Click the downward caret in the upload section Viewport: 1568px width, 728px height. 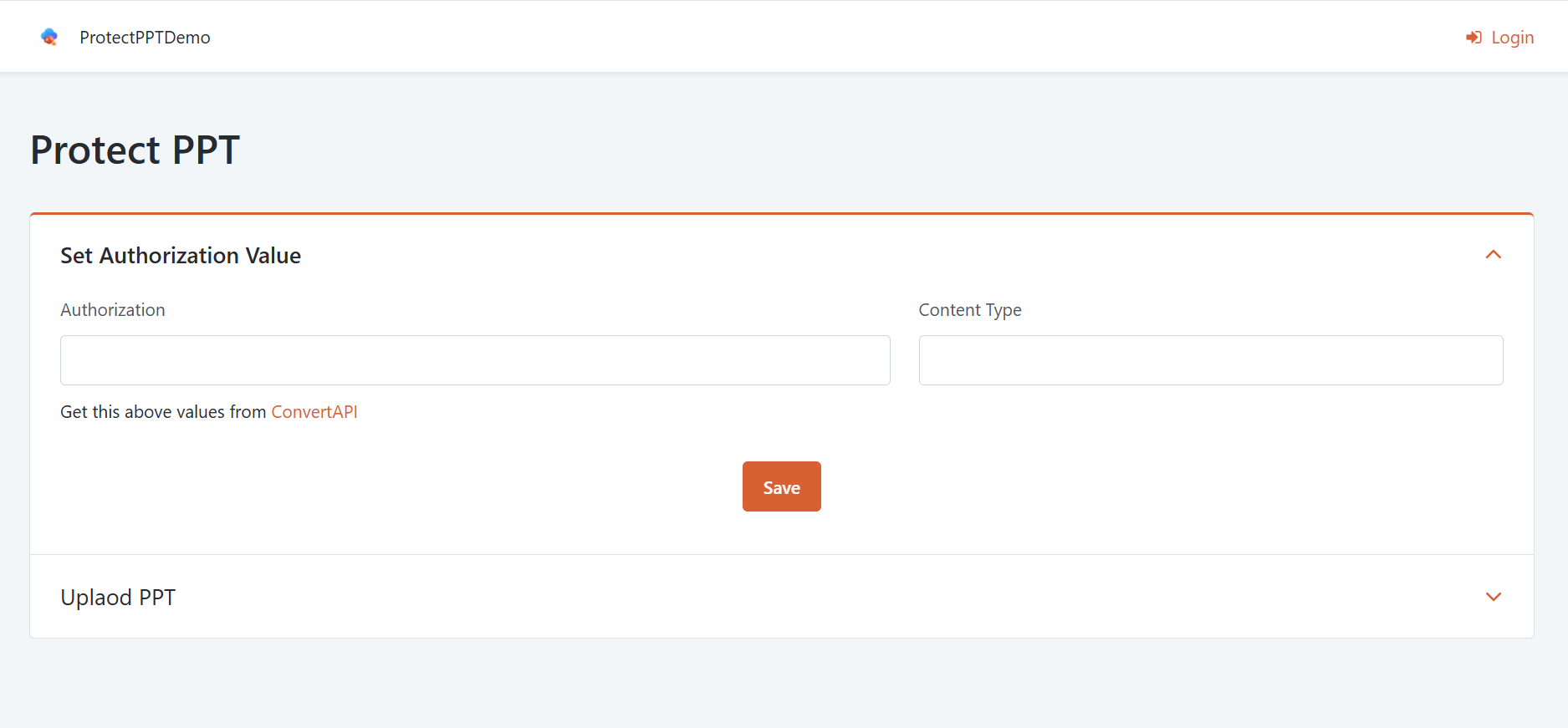click(1494, 597)
